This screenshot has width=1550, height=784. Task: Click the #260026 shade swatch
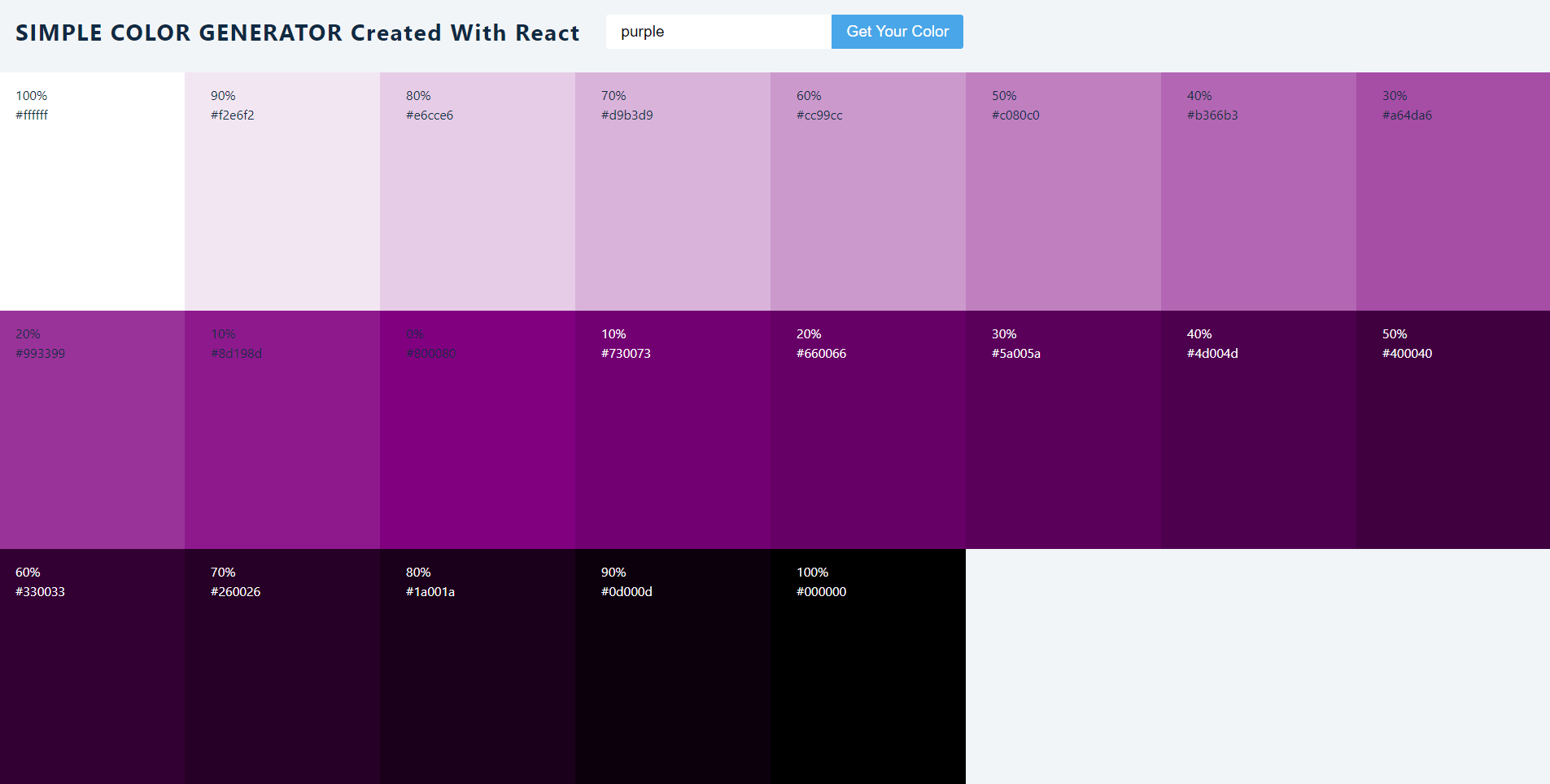[282, 666]
